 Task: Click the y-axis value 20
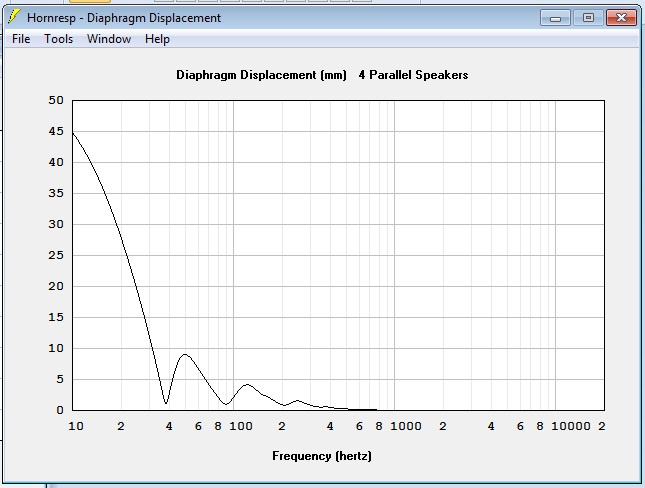pos(56,286)
